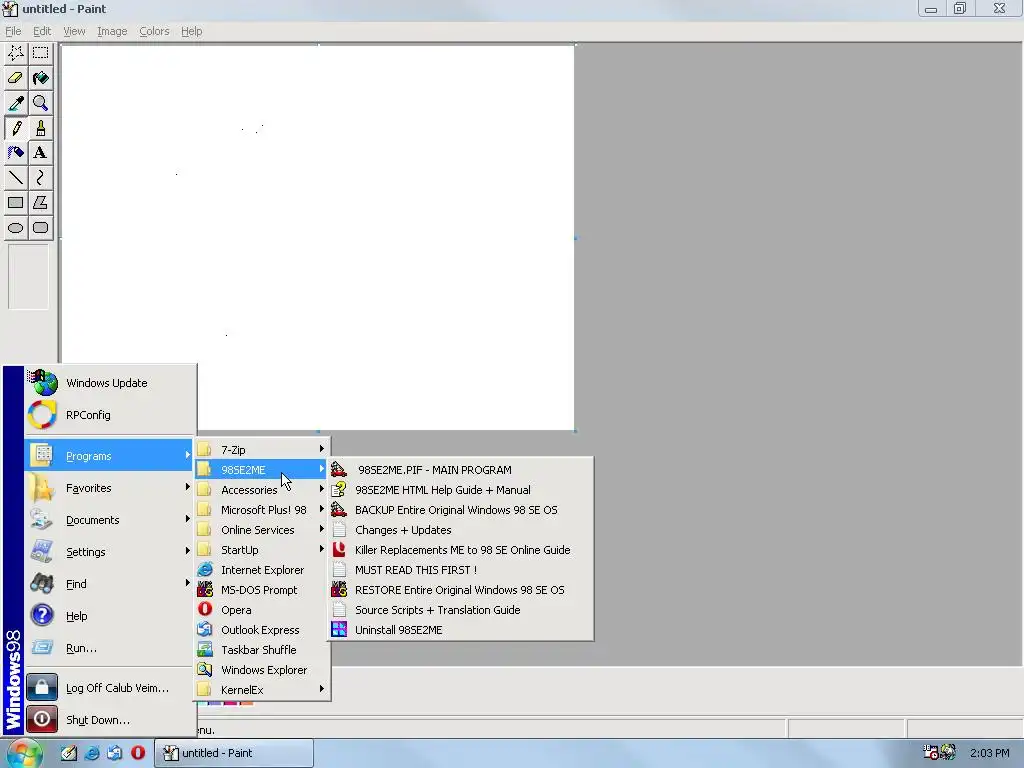Select the Text tool
The width and height of the screenshot is (1024, 768).
40,153
